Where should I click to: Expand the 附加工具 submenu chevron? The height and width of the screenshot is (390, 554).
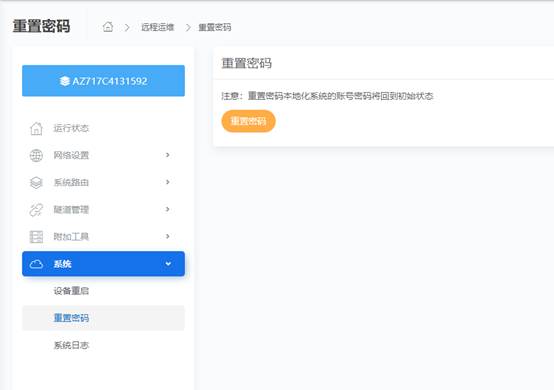tap(168, 236)
